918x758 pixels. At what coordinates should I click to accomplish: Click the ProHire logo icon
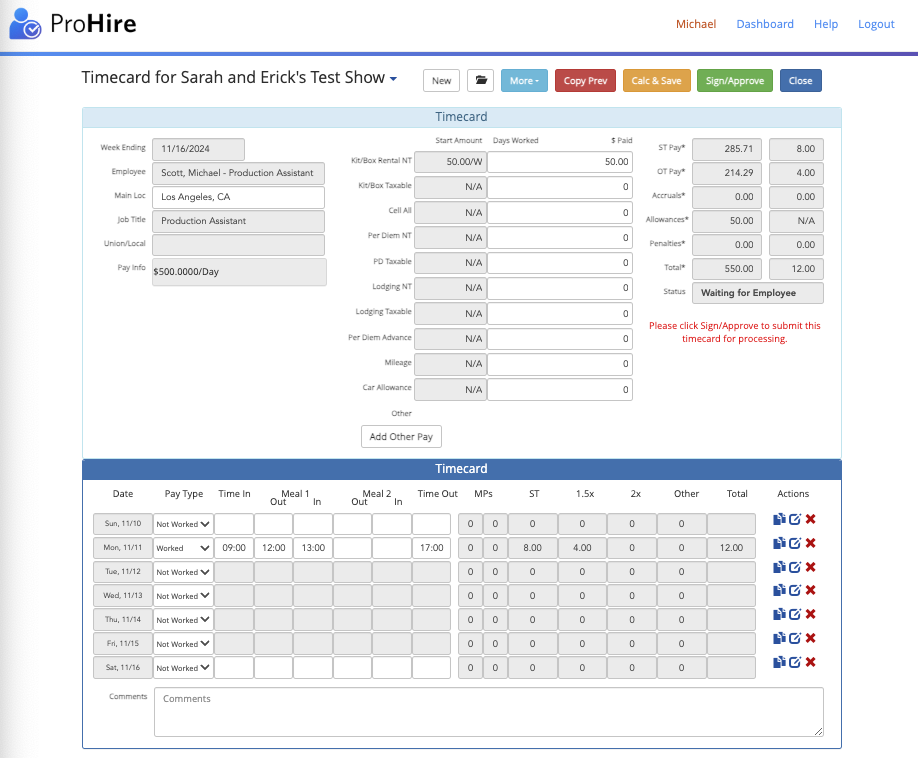(x=25, y=23)
